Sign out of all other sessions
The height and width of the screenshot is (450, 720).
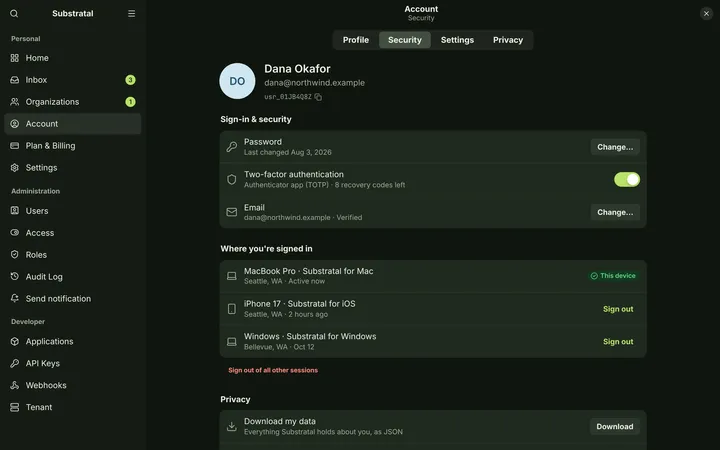273,370
